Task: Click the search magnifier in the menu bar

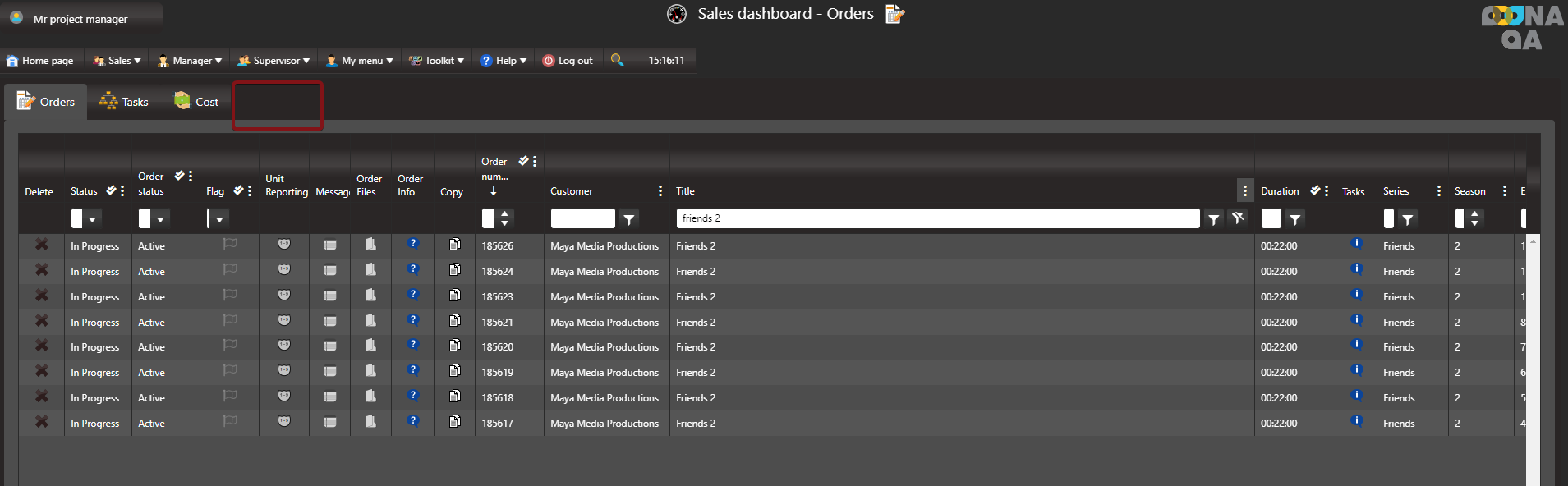Action: pos(617,60)
